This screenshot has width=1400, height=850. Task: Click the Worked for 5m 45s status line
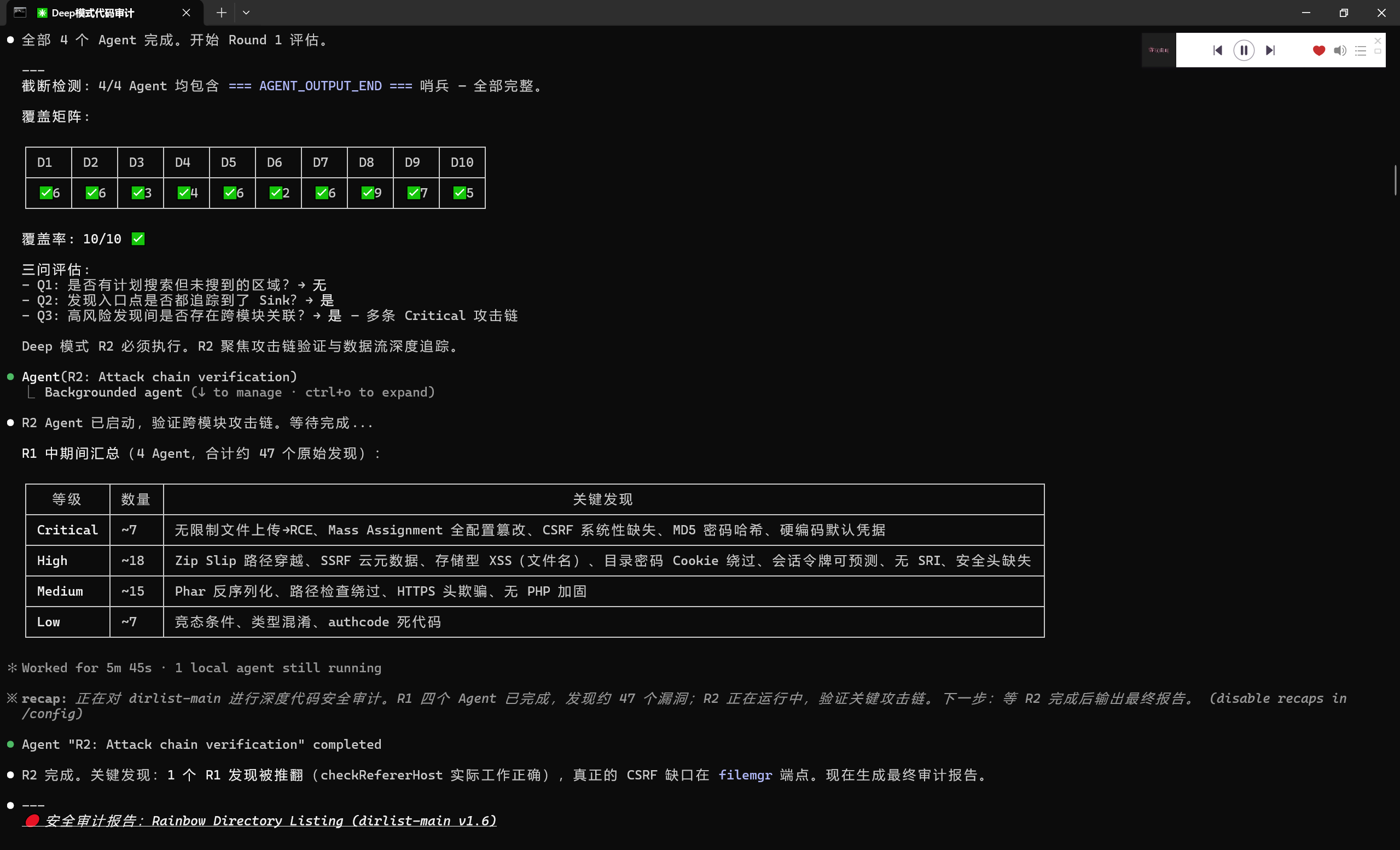point(201,668)
